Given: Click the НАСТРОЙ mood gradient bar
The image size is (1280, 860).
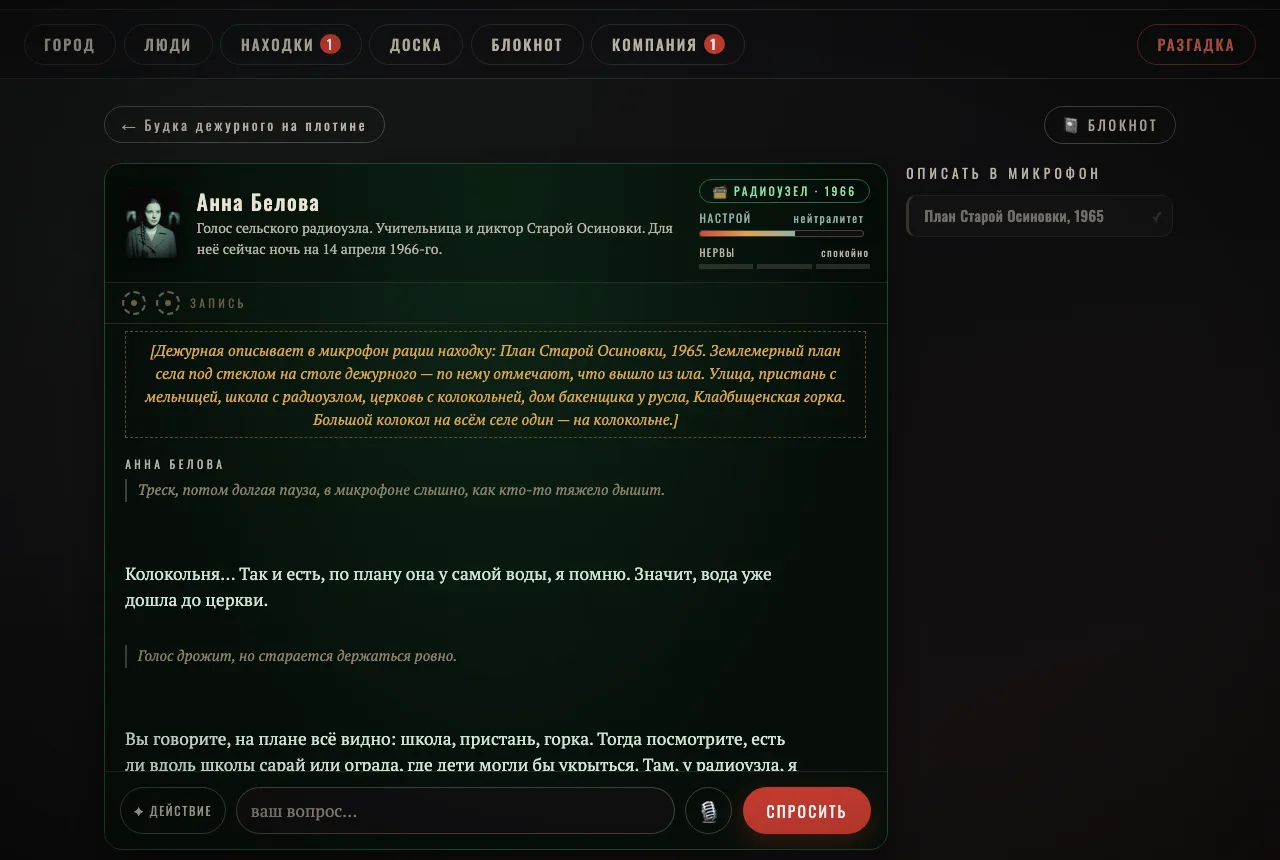Looking at the screenshot, I should (x=781, y=233).
